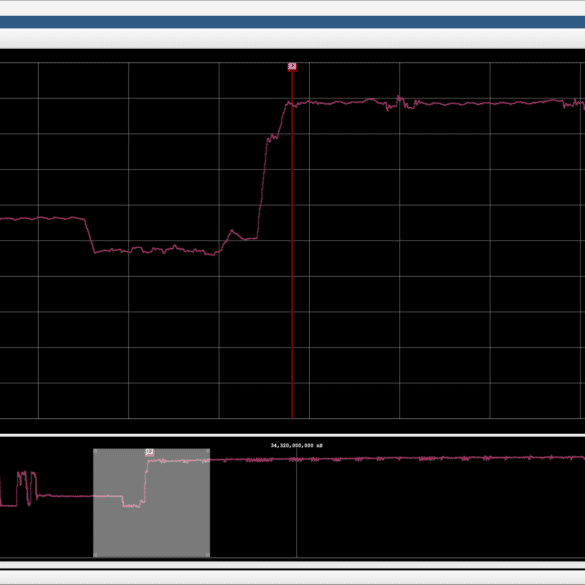The image size is (585, 585).
Task: Grab the bottom-left handle of the gray overview window
Action: point(95,555)
